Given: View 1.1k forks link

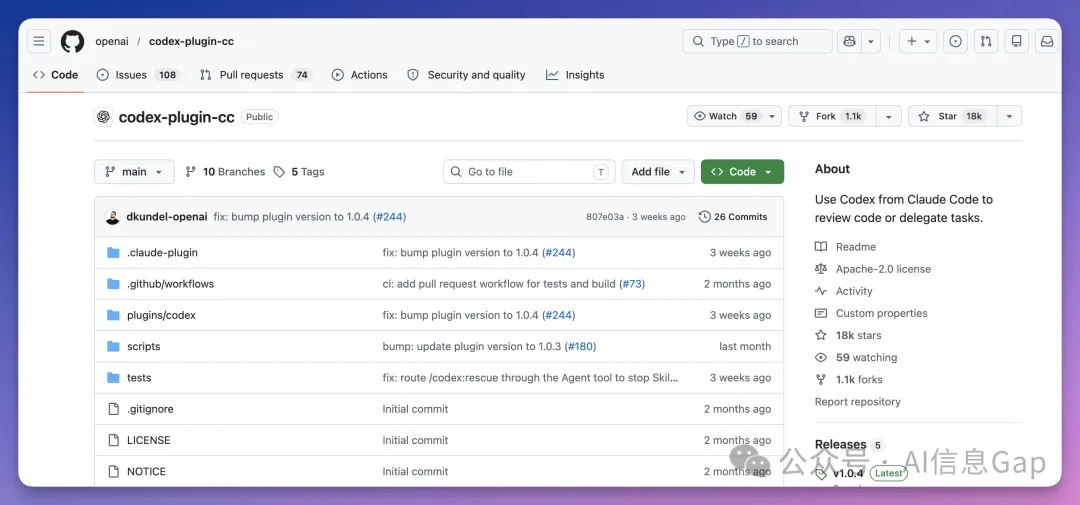Looking at the screenshot, I should click(x=849, y=380).
